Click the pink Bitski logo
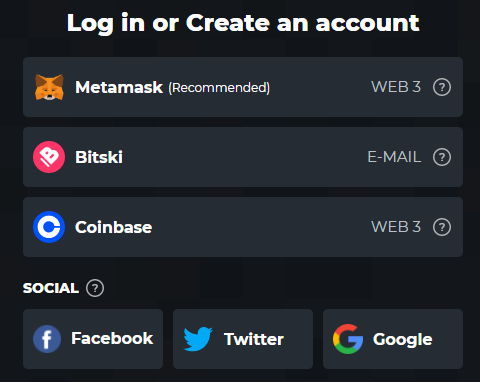The image size is (480, 382). pos(49,157)
